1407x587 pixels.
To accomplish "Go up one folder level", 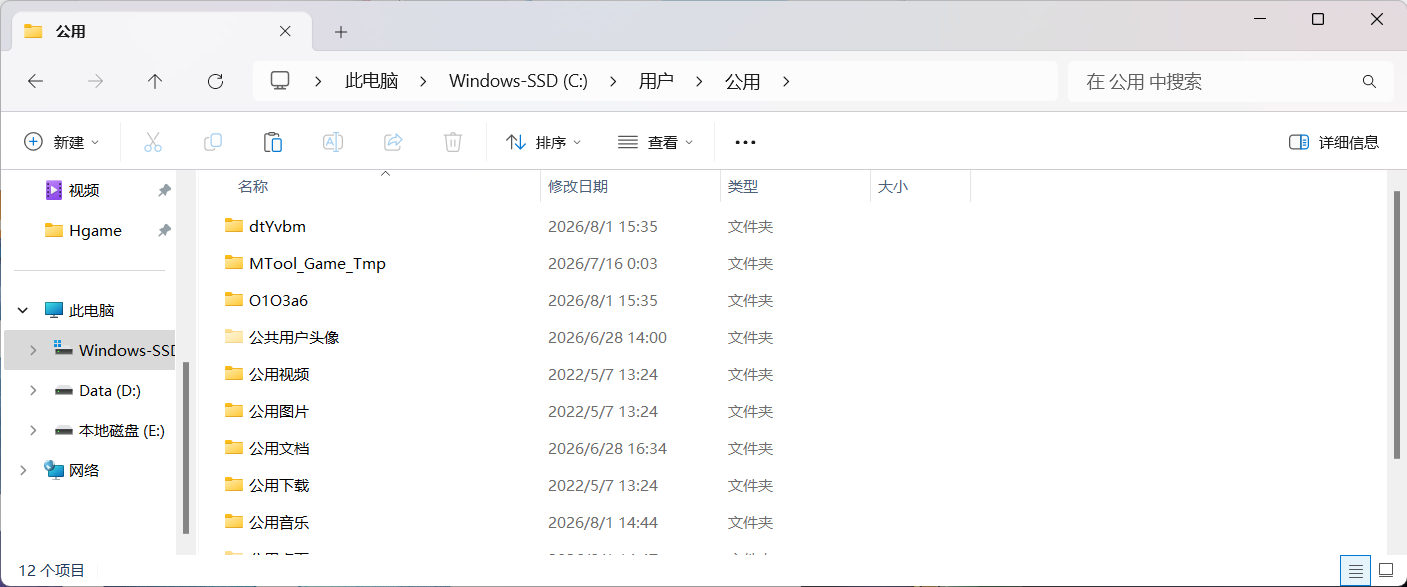I will [x=155, y=82].
